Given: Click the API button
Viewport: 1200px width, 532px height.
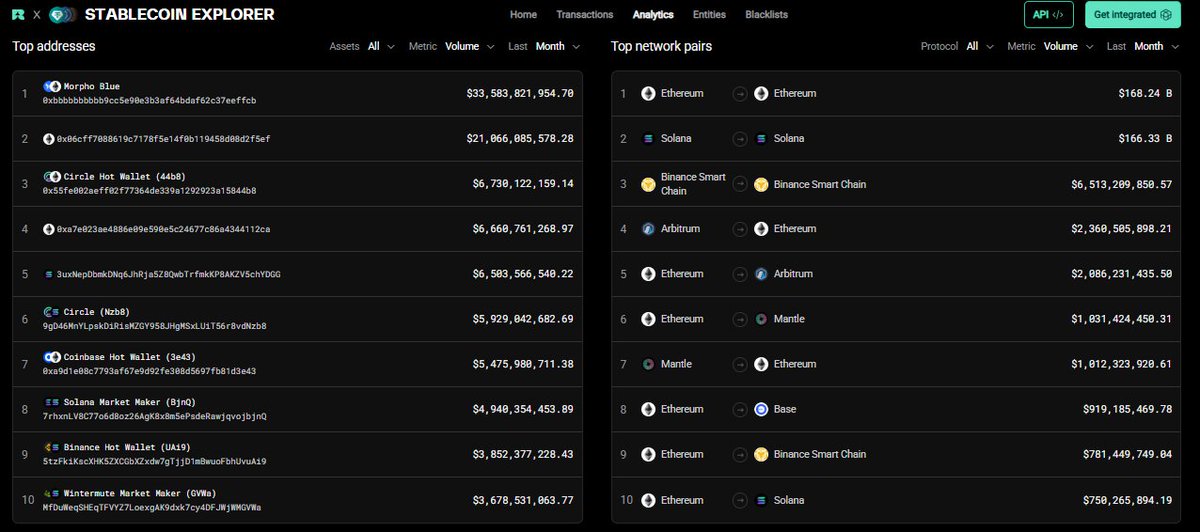Looking at the screenshot, I should pos(1049,15).
